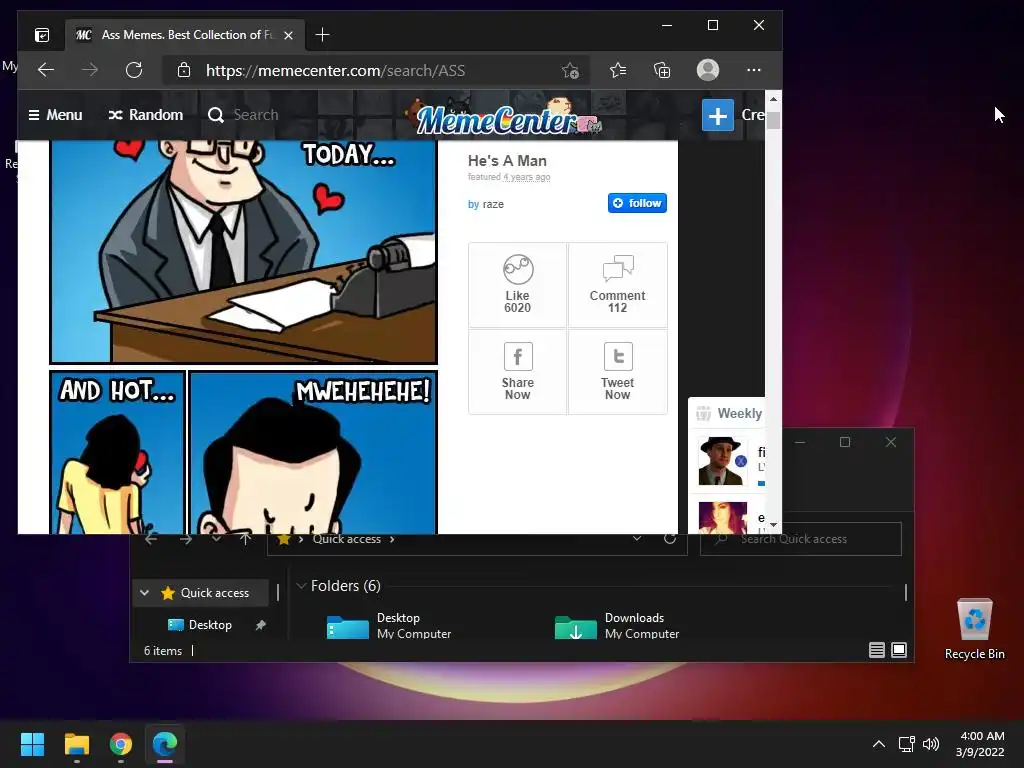
Task: Select Quick access in navigation pane
Action: point(214,593)
